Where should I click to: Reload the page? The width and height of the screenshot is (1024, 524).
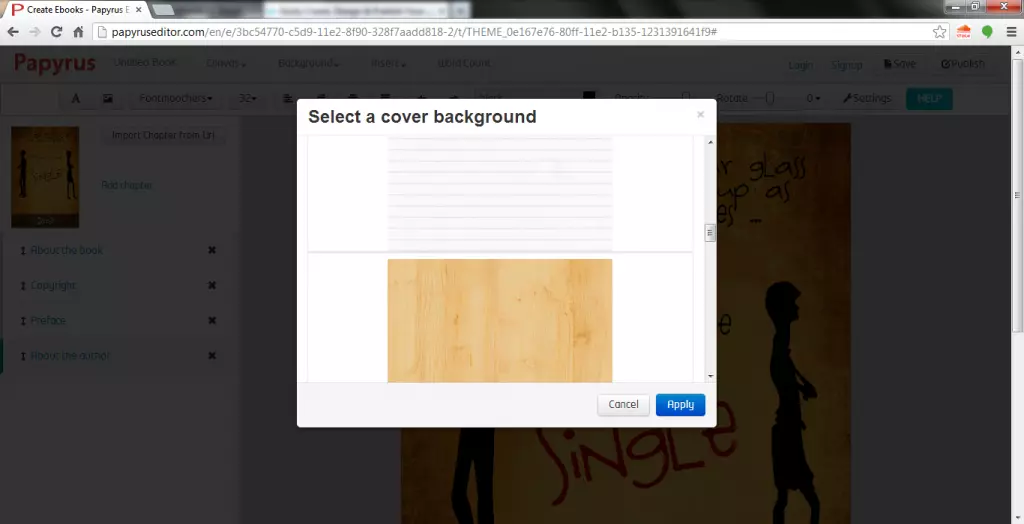57,32
